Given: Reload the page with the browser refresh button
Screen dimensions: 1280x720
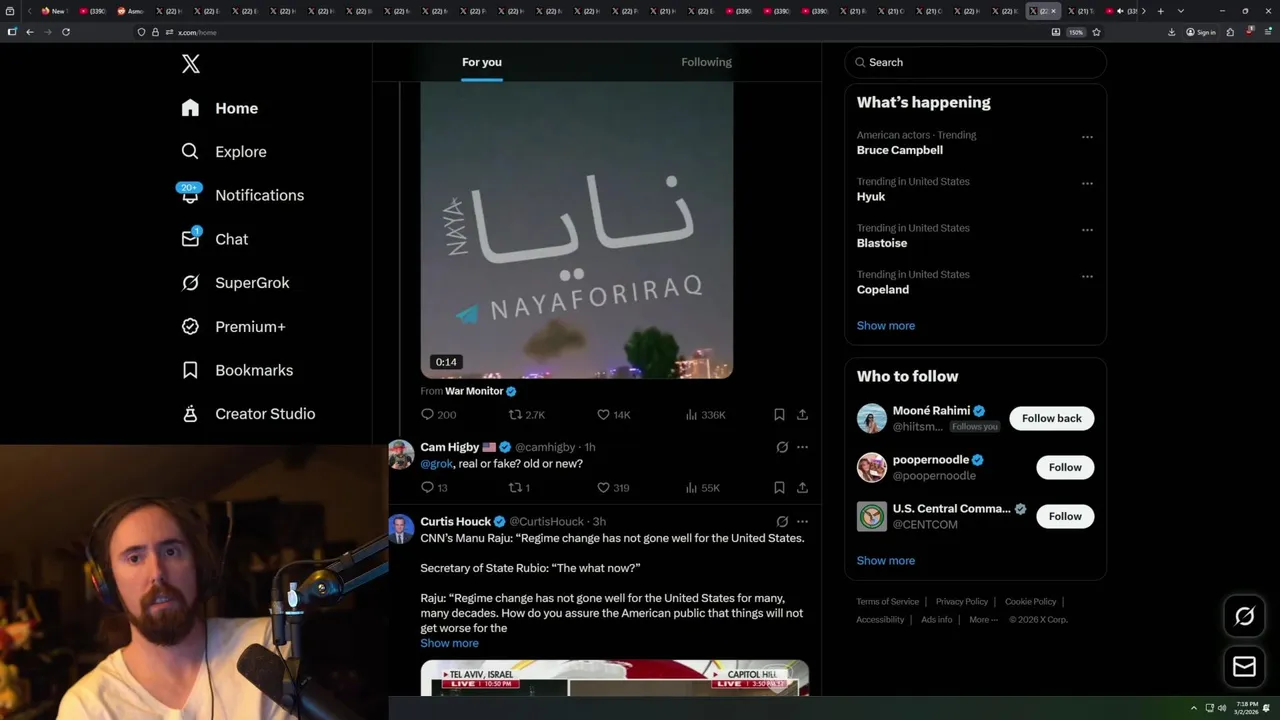Looking at the screenshot, I should tap(66, 32).
